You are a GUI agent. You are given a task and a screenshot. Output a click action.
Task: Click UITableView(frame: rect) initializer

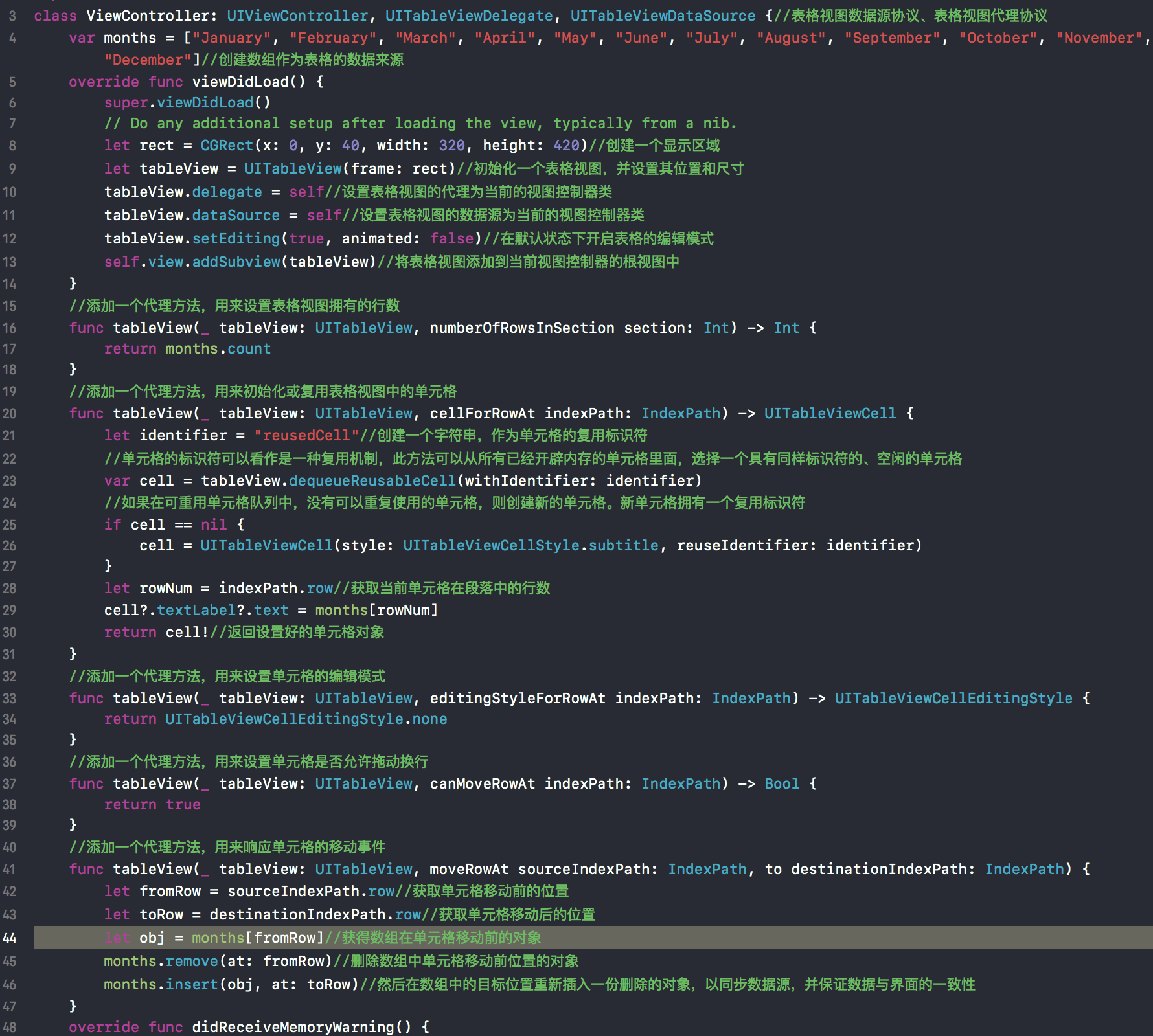click(350, 168)
